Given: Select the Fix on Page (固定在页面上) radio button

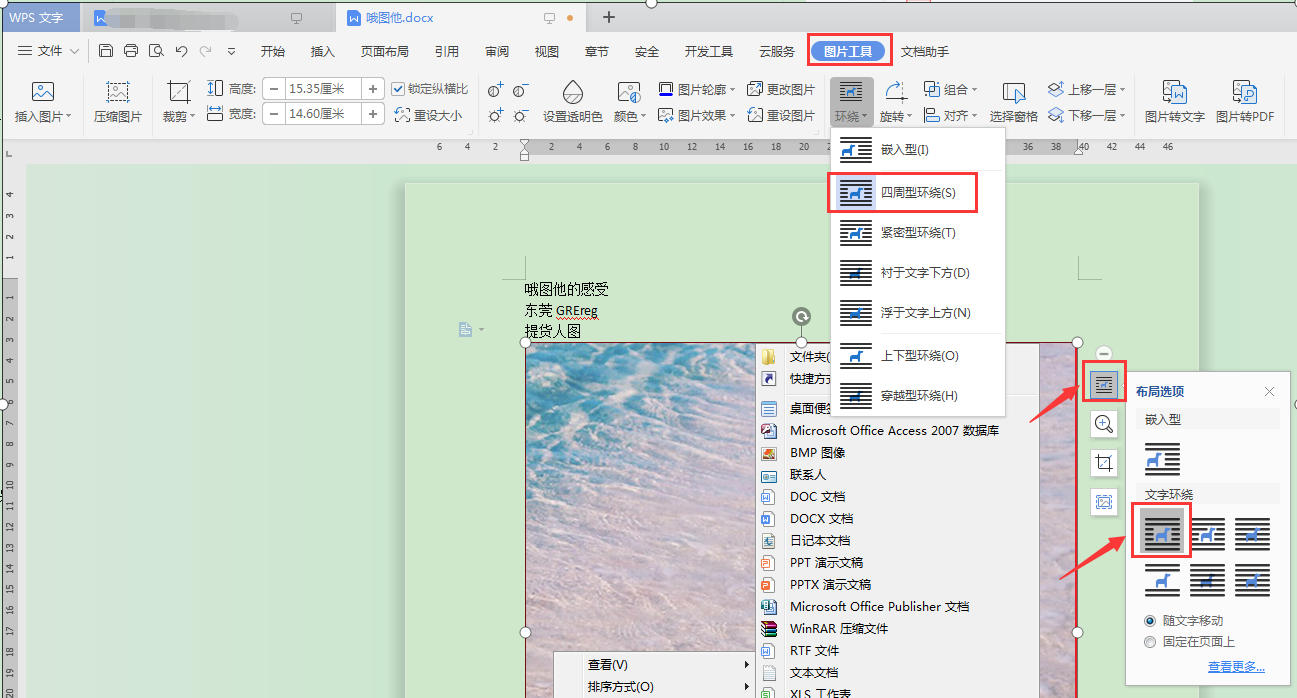Looking at the screenshot, I should tap(1150, 642).
